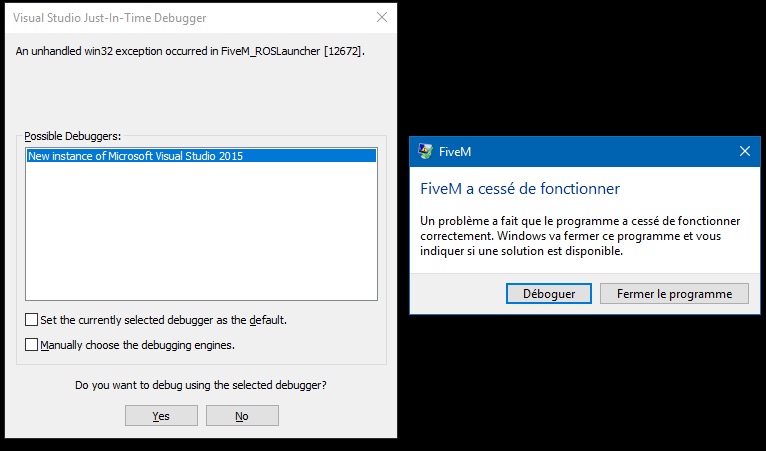This screenshot has width=766, height=451.
Task: Click 'Fermer le programme' button
Action: click(x=674, y=294)
